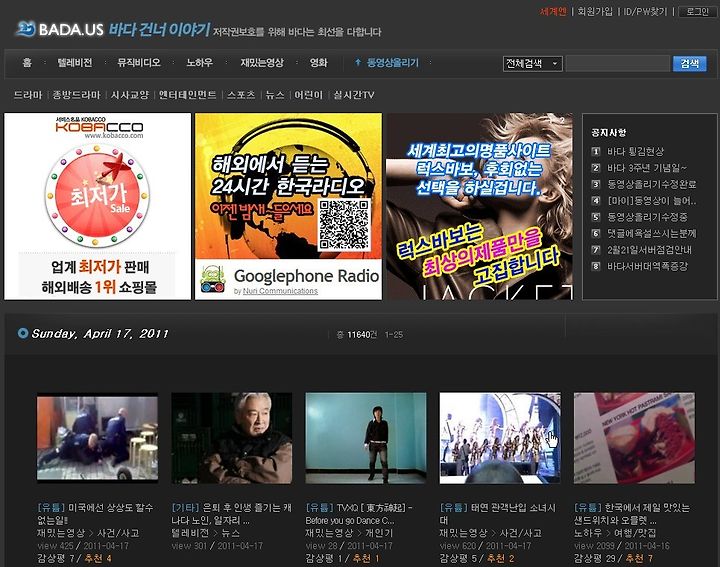Open the 텔레비전 menu

click(75, 62)
